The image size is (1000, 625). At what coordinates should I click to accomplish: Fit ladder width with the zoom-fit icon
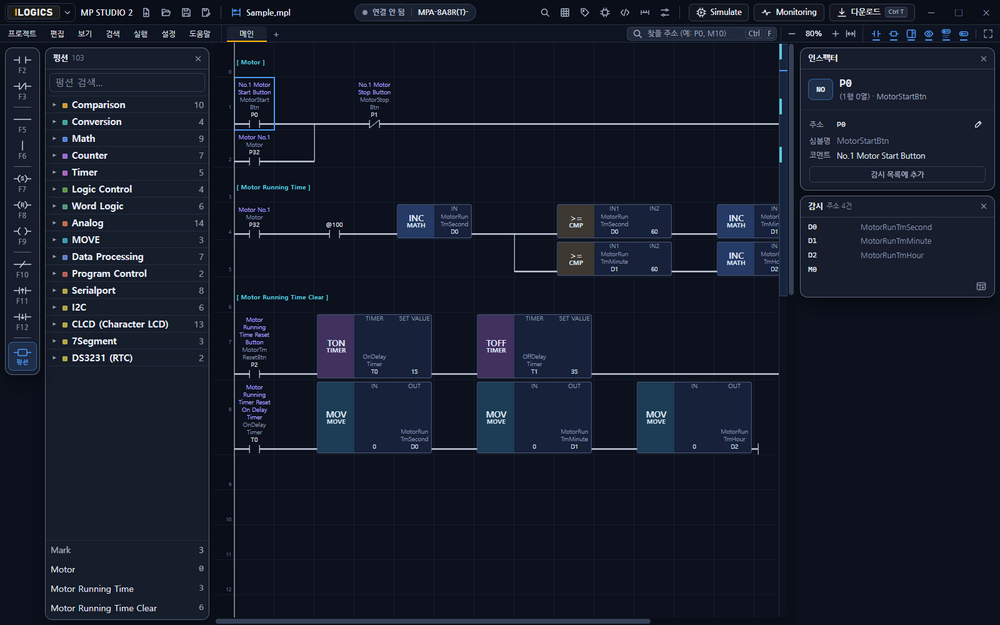pyautogui.click(x=851, y=34)
